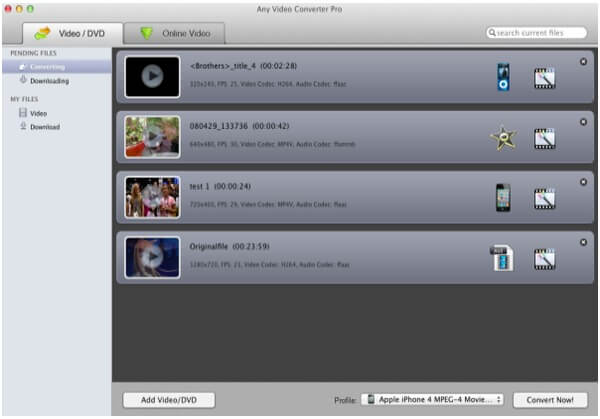Close the Any Video Converter Pro window
Image resolution: width=600 pixels, height=419 pixels.
click(x=8, y=9)
